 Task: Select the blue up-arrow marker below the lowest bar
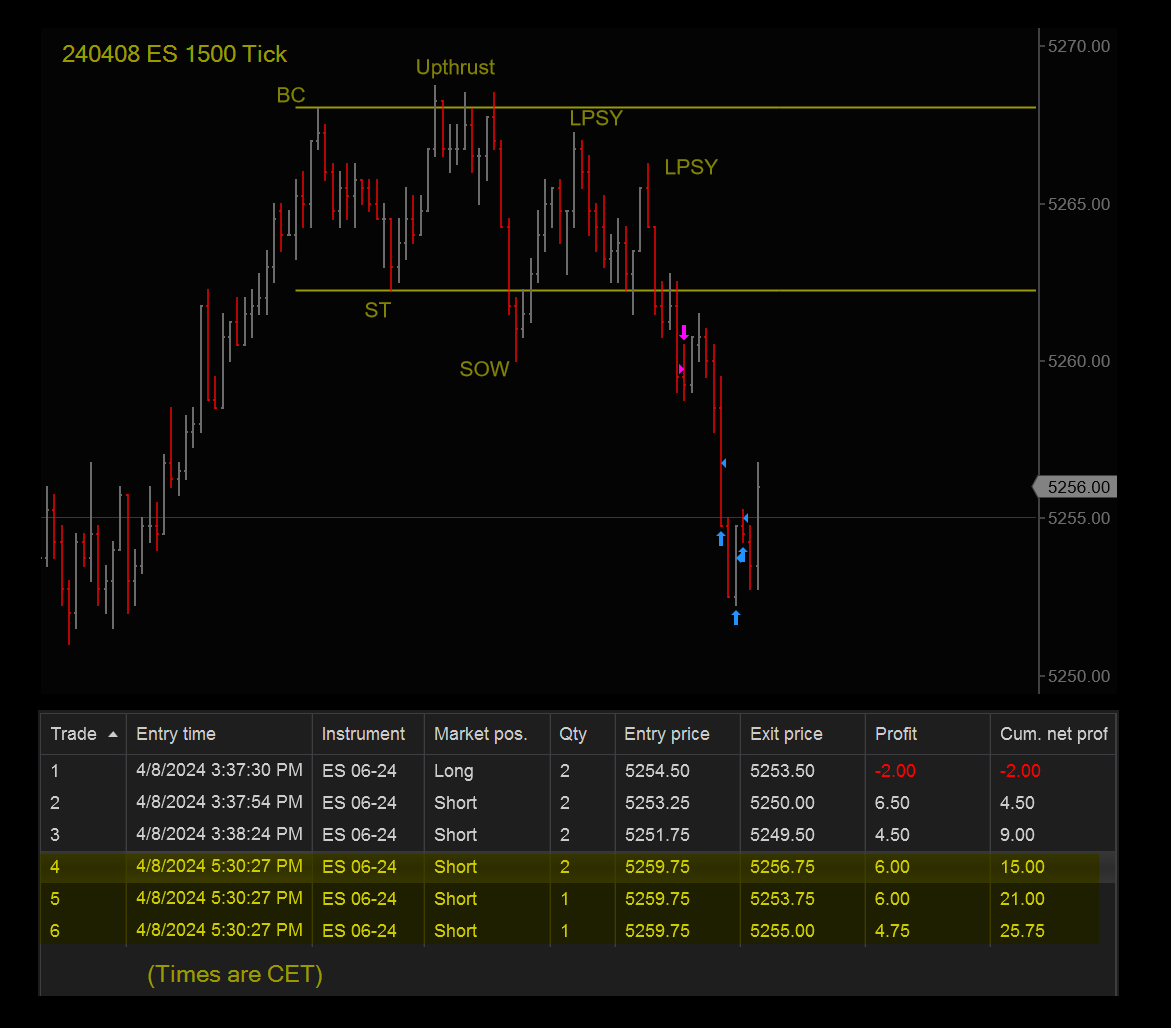(x=736, y=617)
